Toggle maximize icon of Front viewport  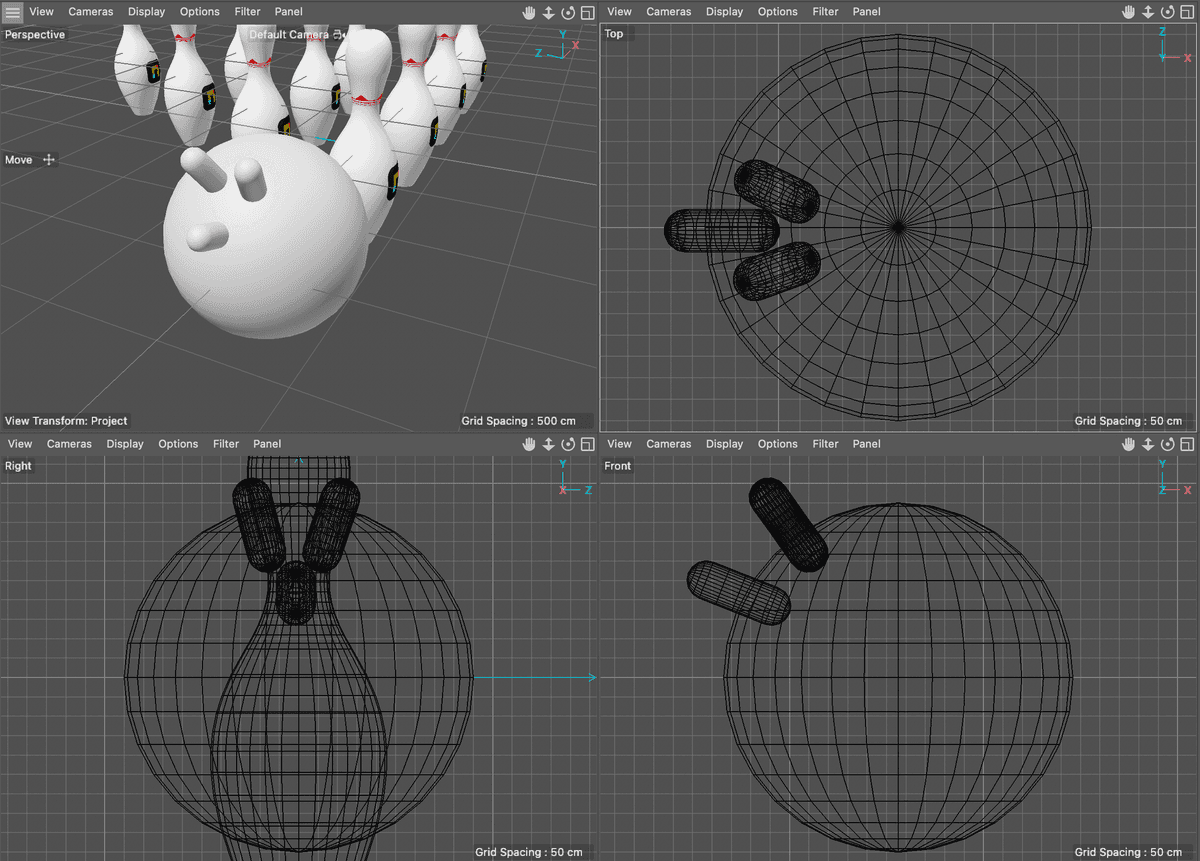coord(1187,444)
